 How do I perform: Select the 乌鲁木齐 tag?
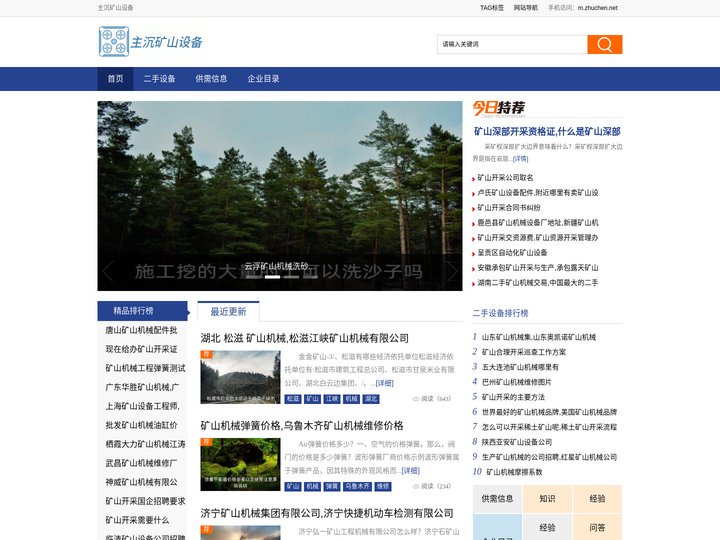357,486
